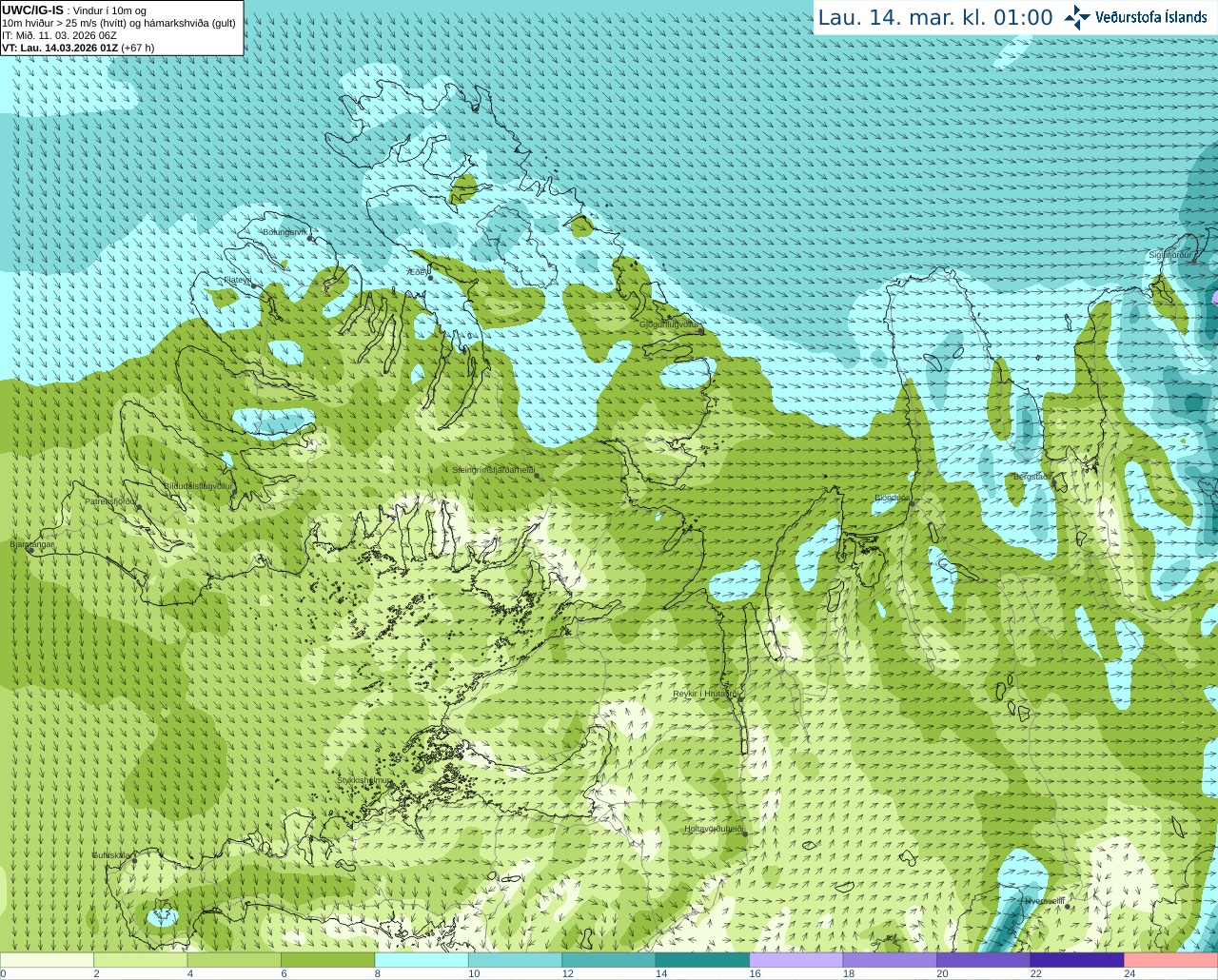
Task: Select the Gufuskálar station label
Action: coord(111,855)
